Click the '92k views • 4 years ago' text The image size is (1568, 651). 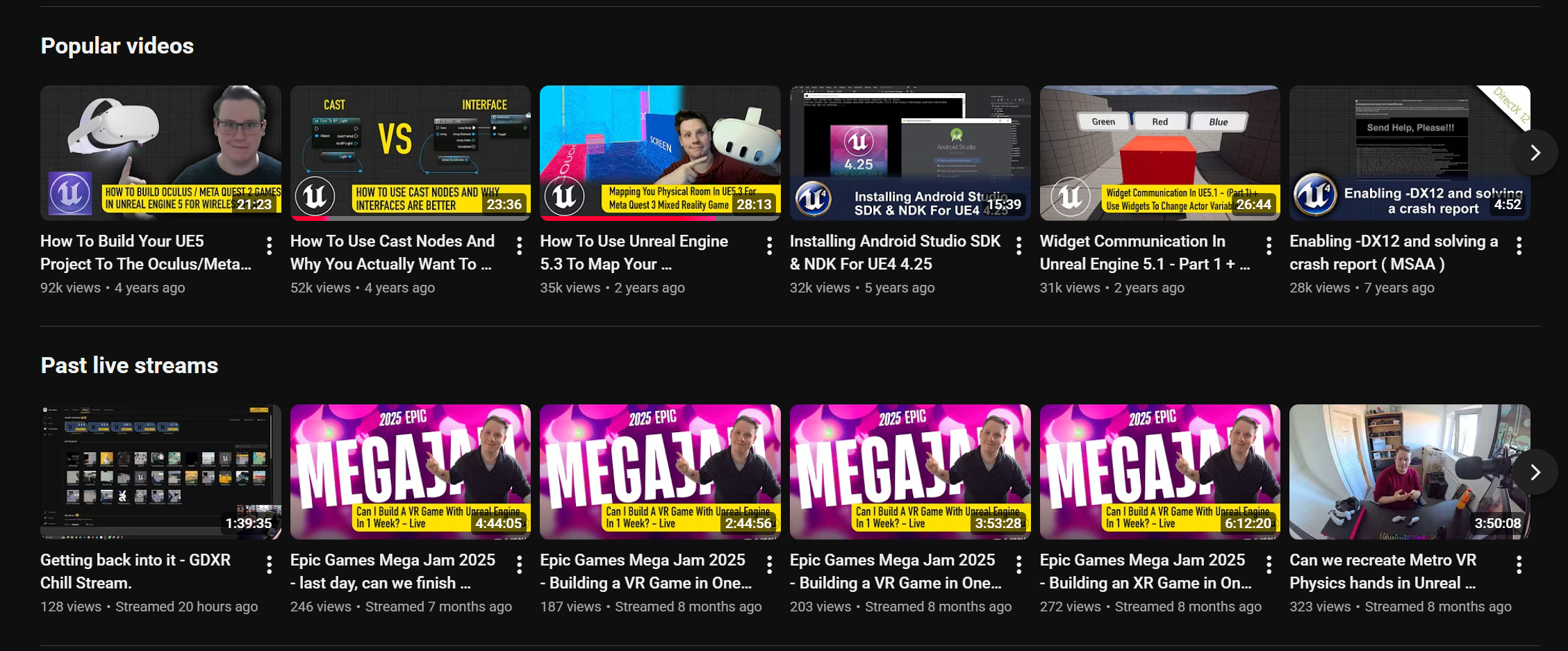click(113, 288)
